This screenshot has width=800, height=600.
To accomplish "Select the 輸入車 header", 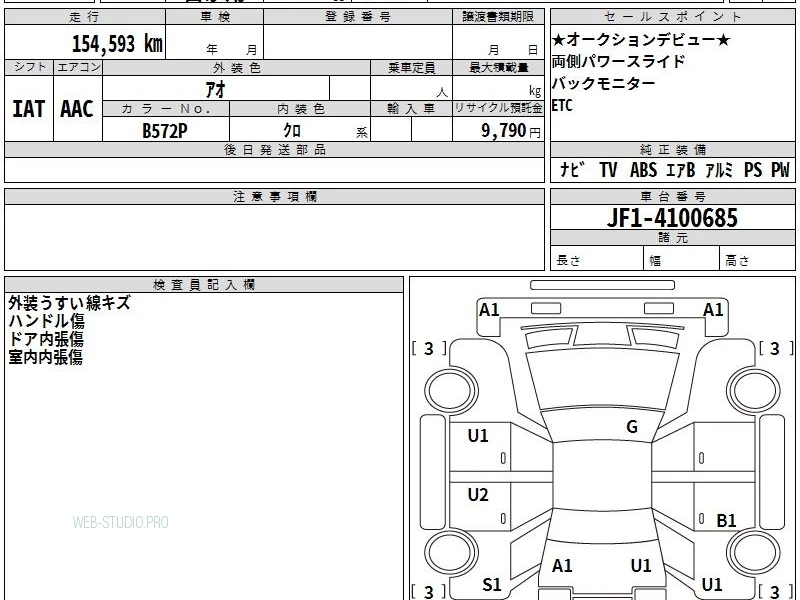I will coord(411,109).
